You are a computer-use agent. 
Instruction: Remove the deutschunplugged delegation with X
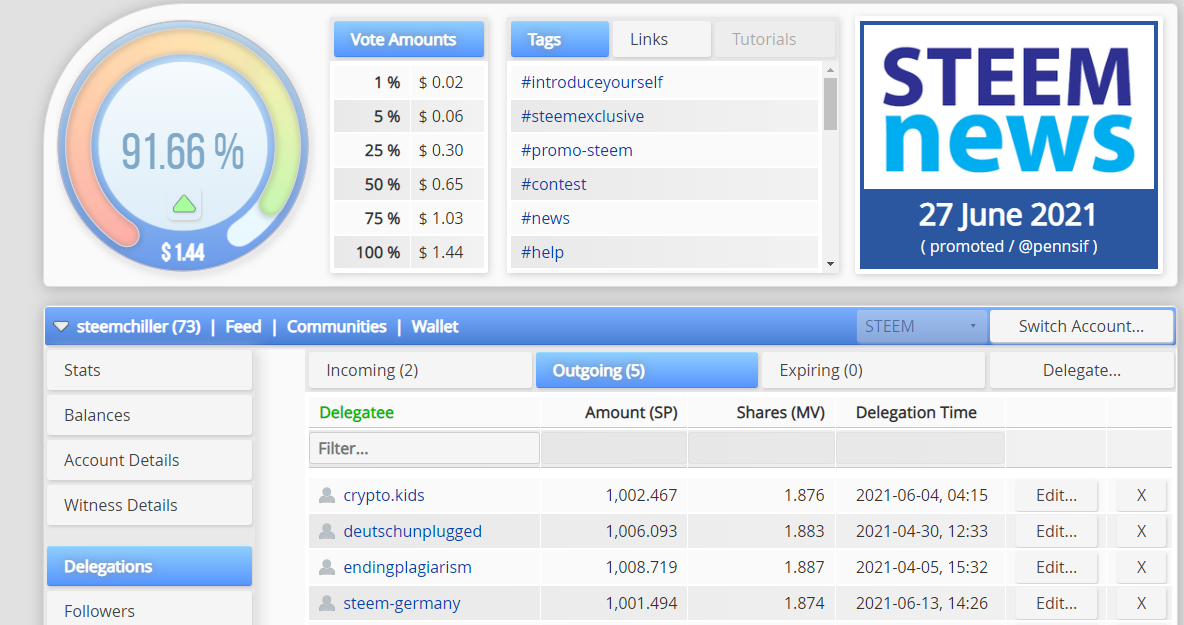(1141, 531)
